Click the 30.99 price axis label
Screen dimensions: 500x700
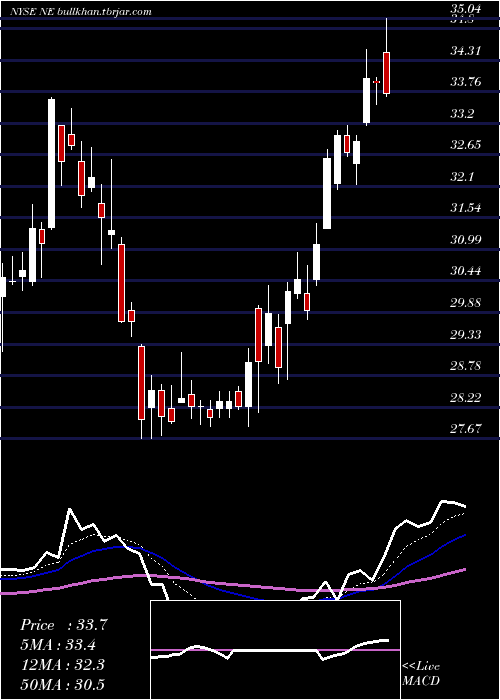(x=466, y=240)
